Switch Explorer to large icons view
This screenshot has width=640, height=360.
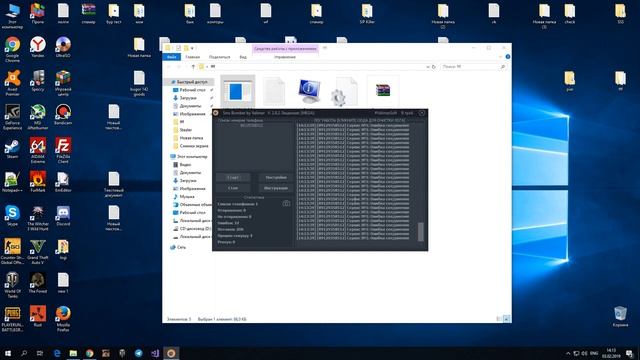(506, 319)
